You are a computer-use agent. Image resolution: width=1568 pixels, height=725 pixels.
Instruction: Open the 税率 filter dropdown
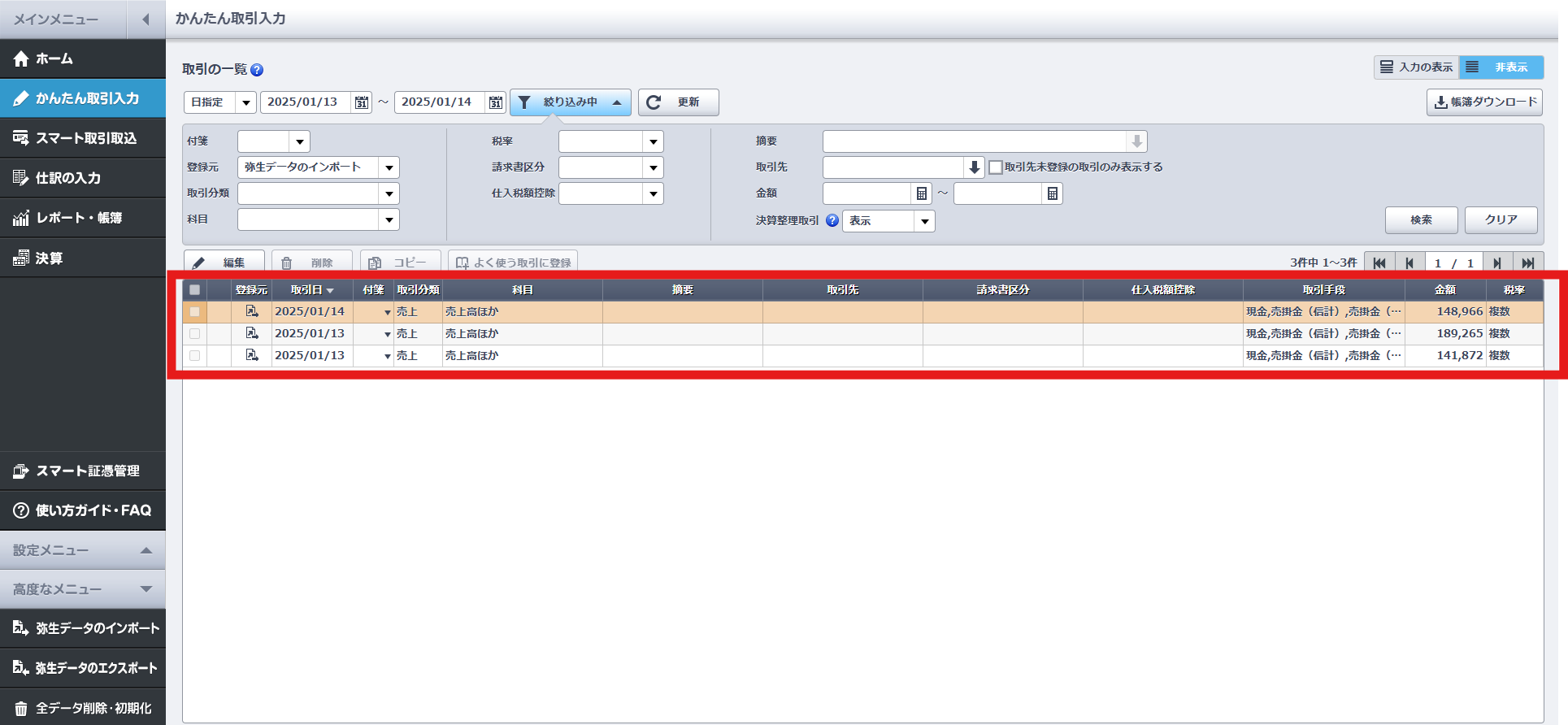(653, 141)
